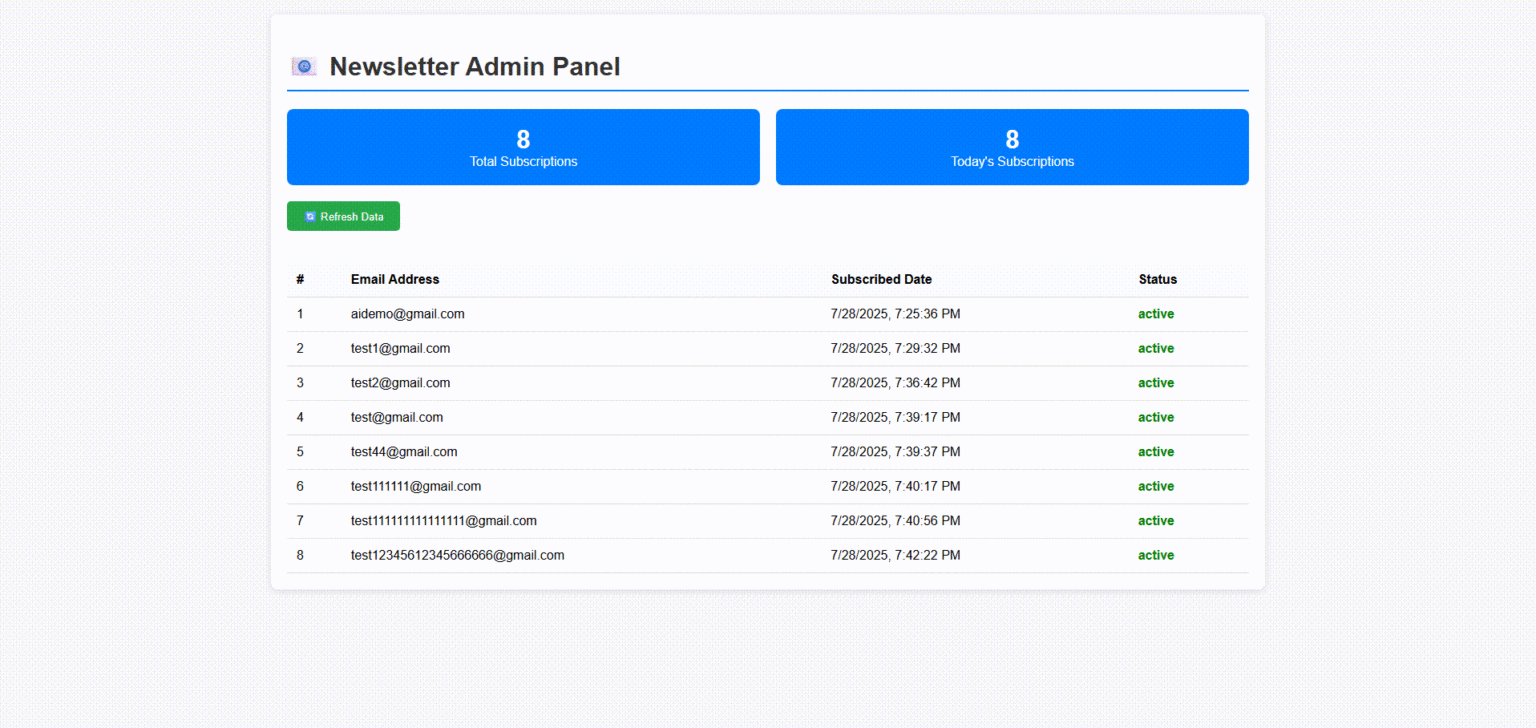Screen dimensions: 1536x728
Task: Select the test12345612345666666@gmail.com email
Action: coord(457,556)
